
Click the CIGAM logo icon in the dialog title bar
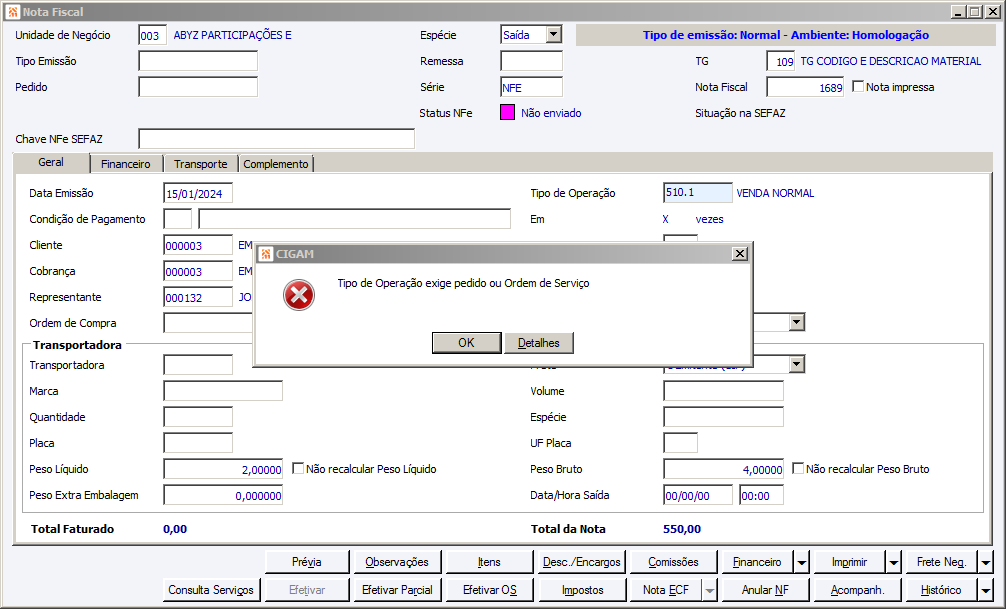click(266, 254)
